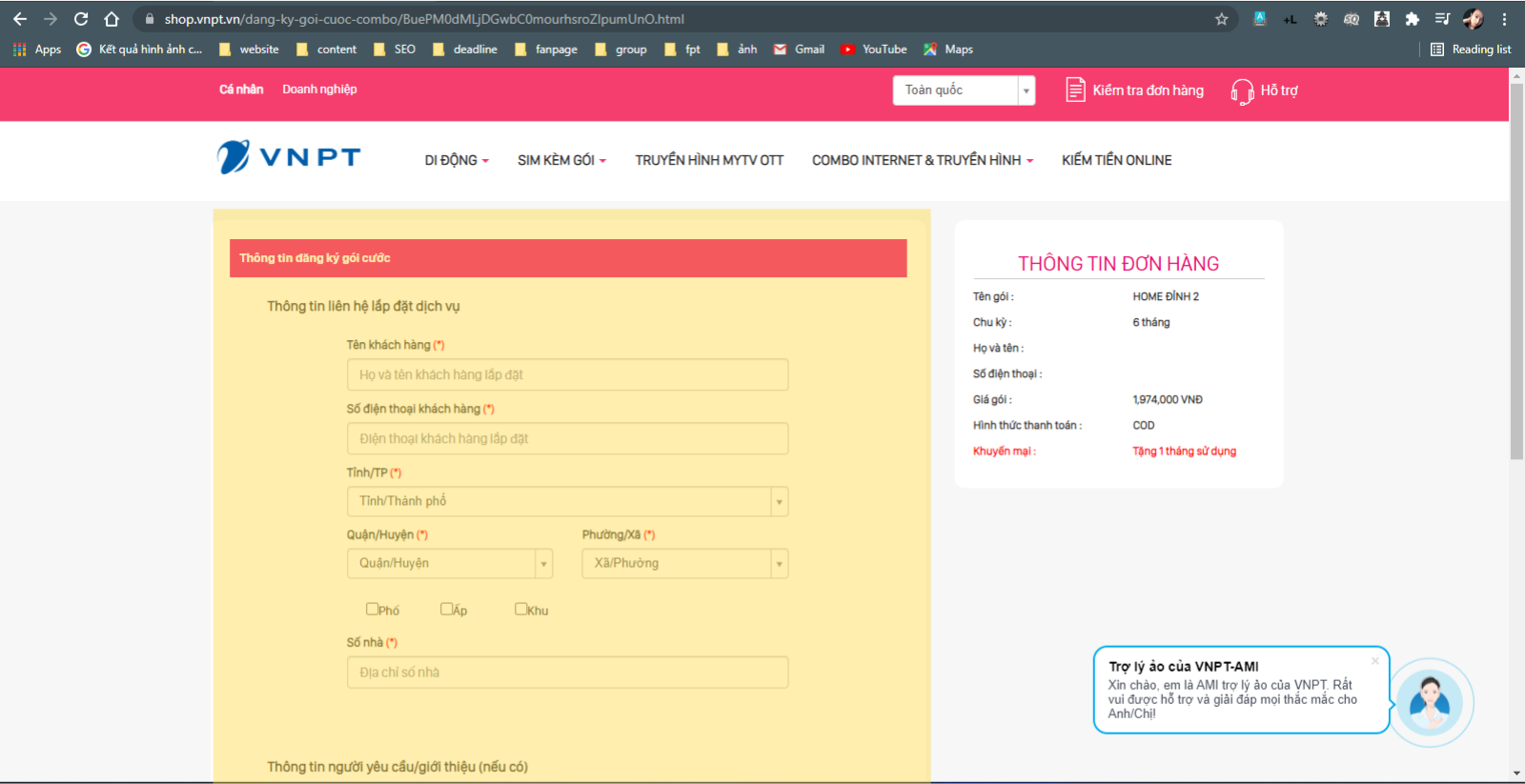1525x784 pixels.
Task: Click the 'HOME ĐỈNH 2' package name
Action: click(1166, 296)
